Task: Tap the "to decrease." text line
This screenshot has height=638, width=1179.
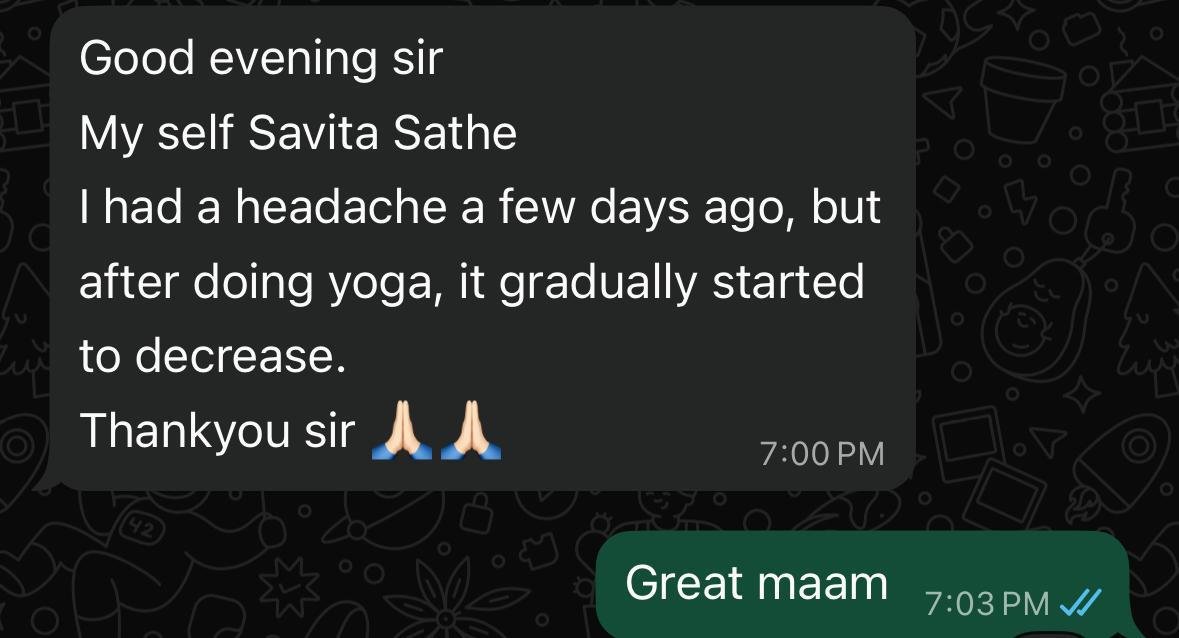Action: pos(213,355)
